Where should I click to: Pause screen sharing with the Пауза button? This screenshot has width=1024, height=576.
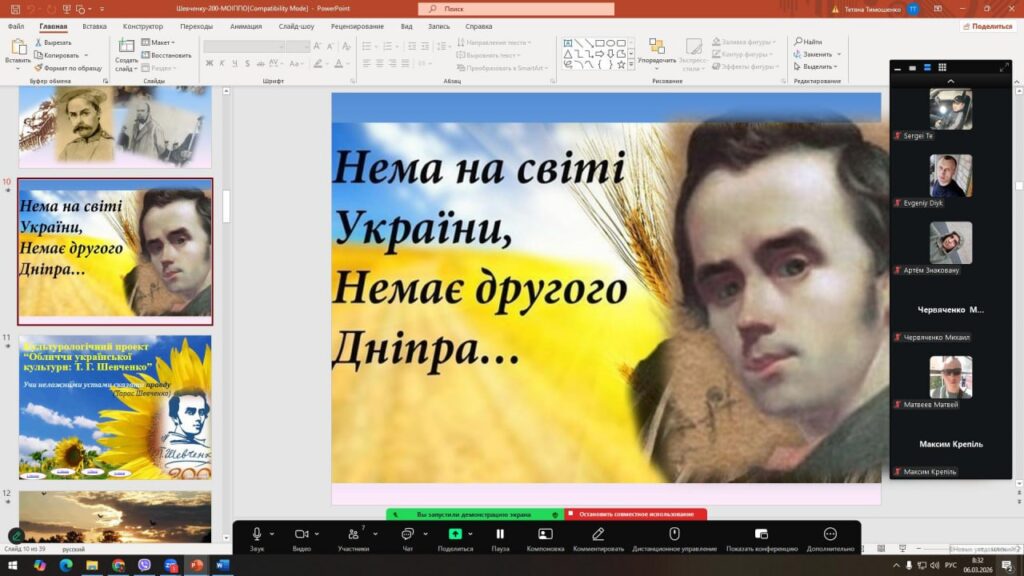coord(500,535)
